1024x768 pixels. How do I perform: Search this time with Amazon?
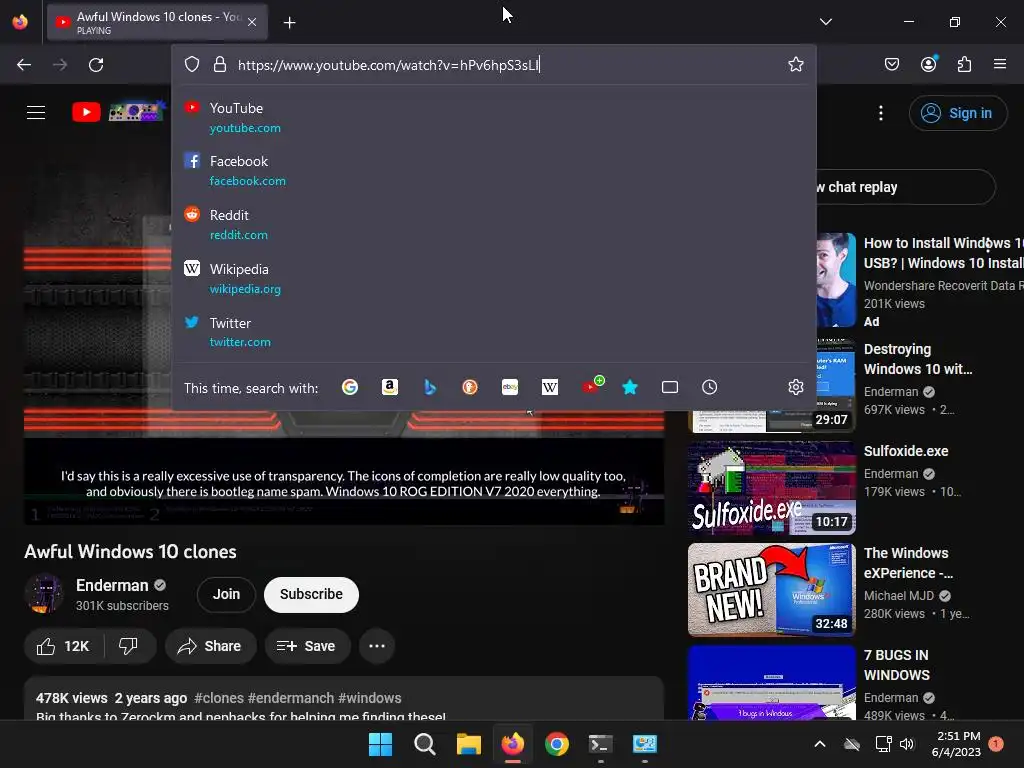click(390, 387)
